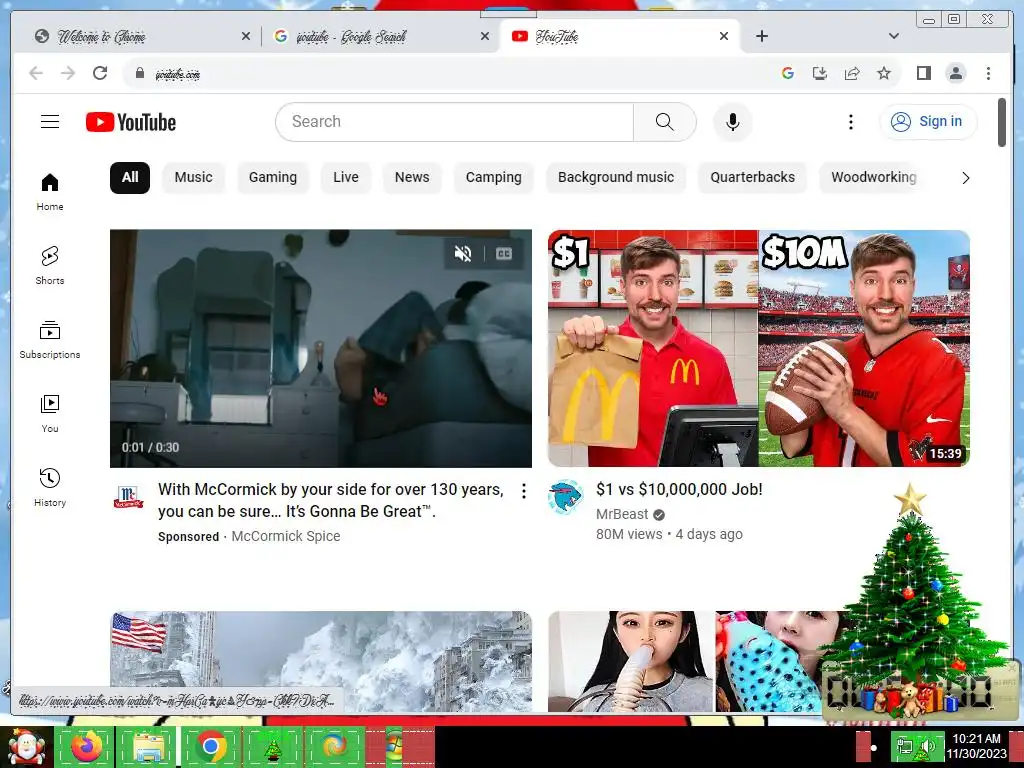
Task: Select the Camping filter chip
Action: pos(494,178)
